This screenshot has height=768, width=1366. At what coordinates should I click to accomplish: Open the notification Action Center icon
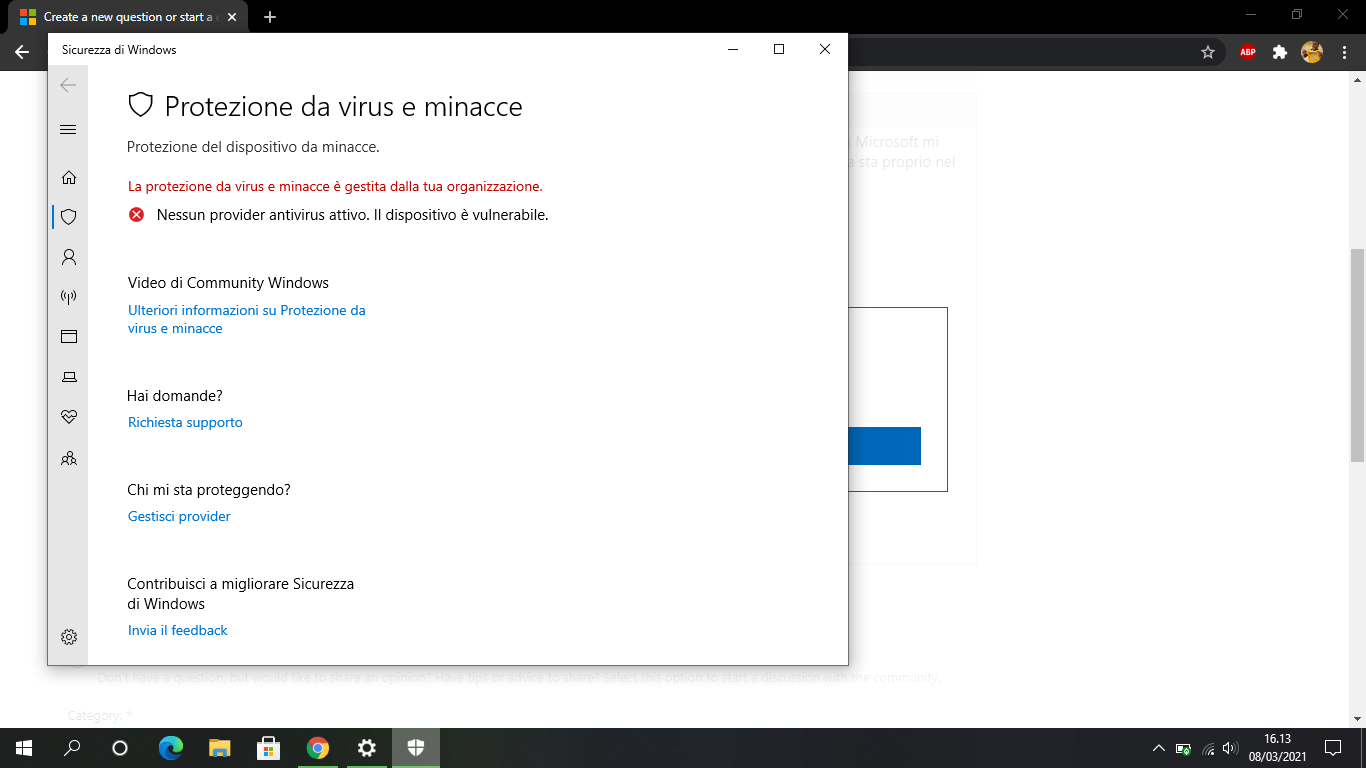tap(1332, 748)
